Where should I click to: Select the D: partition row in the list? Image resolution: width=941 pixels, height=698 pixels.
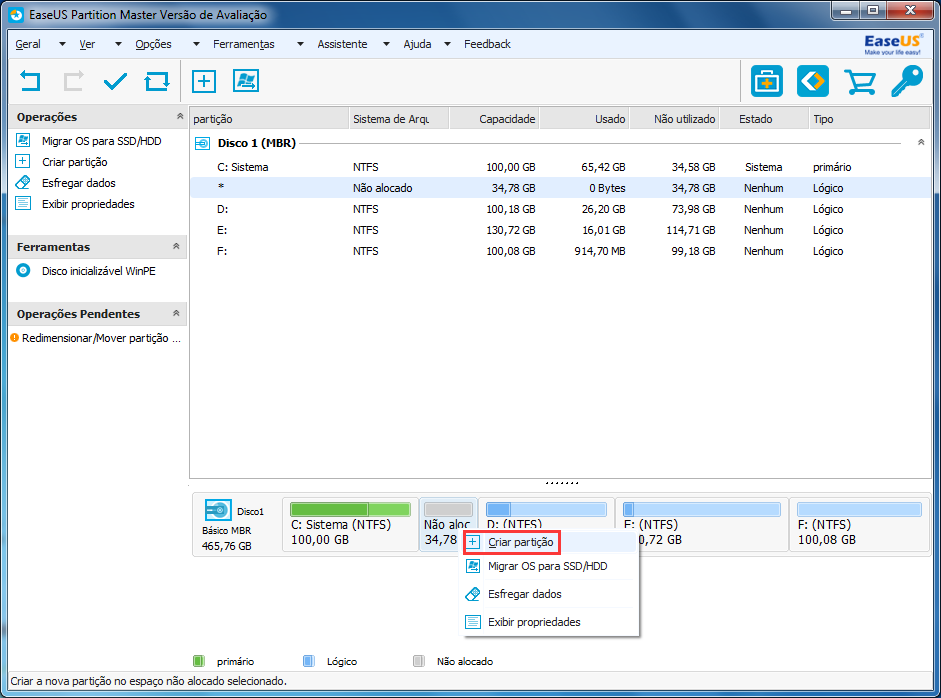point(560,209)
